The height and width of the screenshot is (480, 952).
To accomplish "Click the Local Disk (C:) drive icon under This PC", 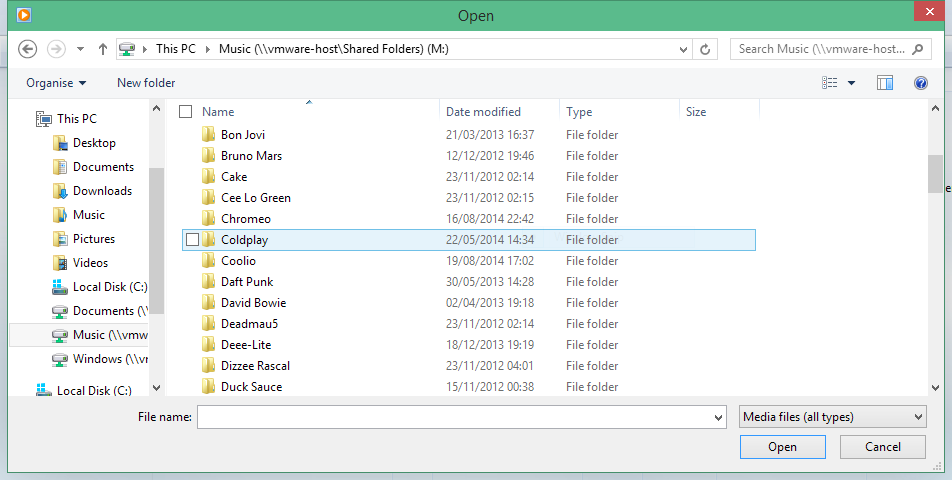I will pyautogui.click(x=59, y=286).
